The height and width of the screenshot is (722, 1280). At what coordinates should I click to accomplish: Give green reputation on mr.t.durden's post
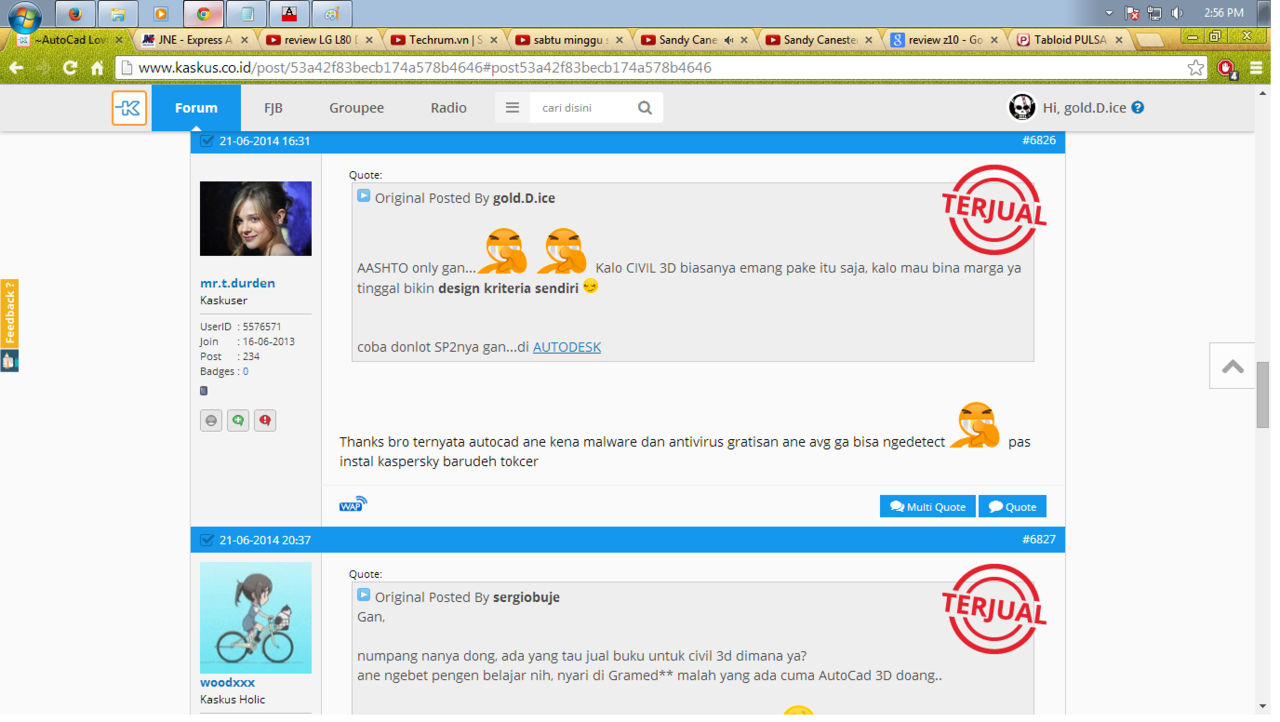238,420
